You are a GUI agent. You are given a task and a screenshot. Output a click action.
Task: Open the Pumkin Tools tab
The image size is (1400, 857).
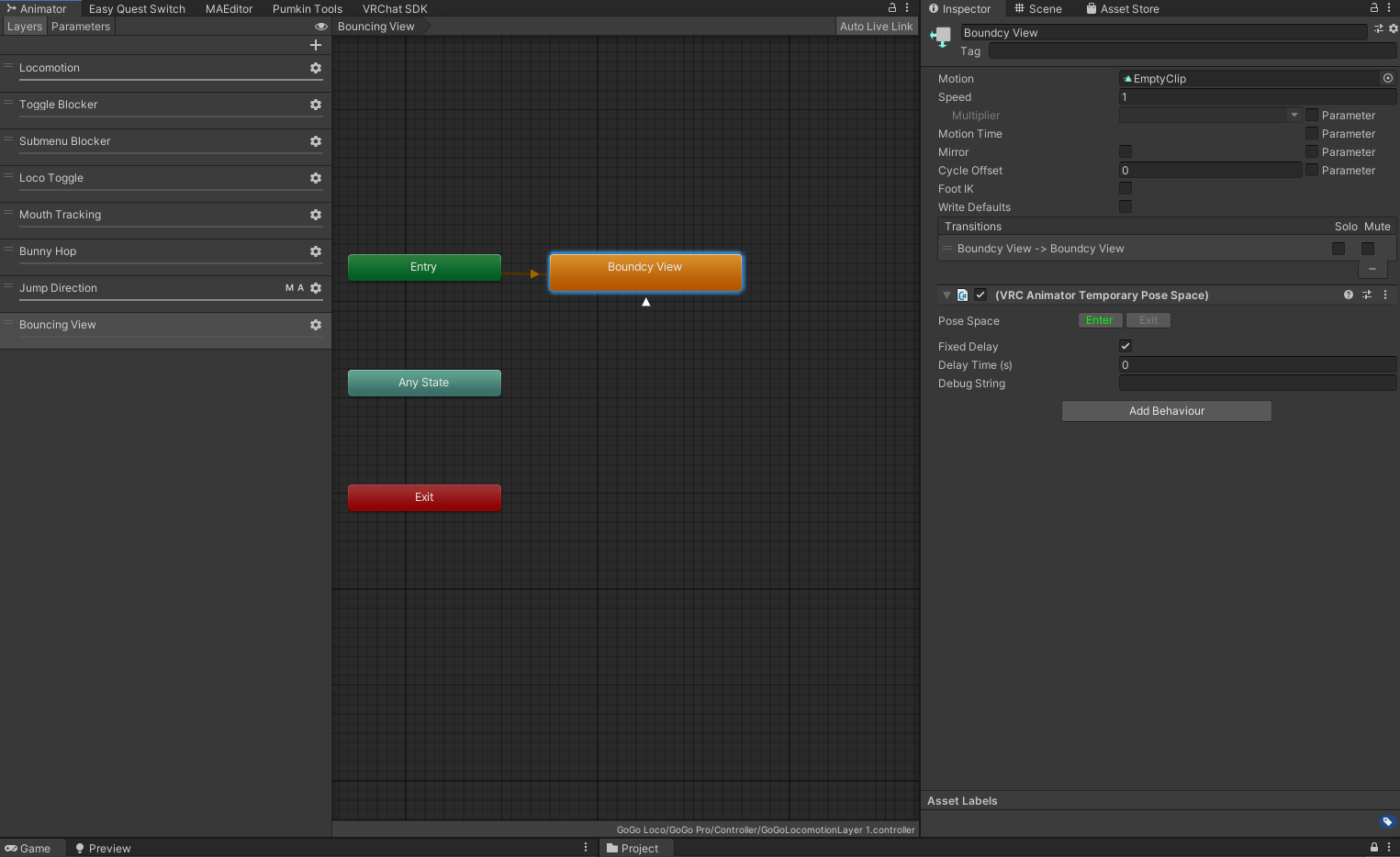tap(308, 8)
